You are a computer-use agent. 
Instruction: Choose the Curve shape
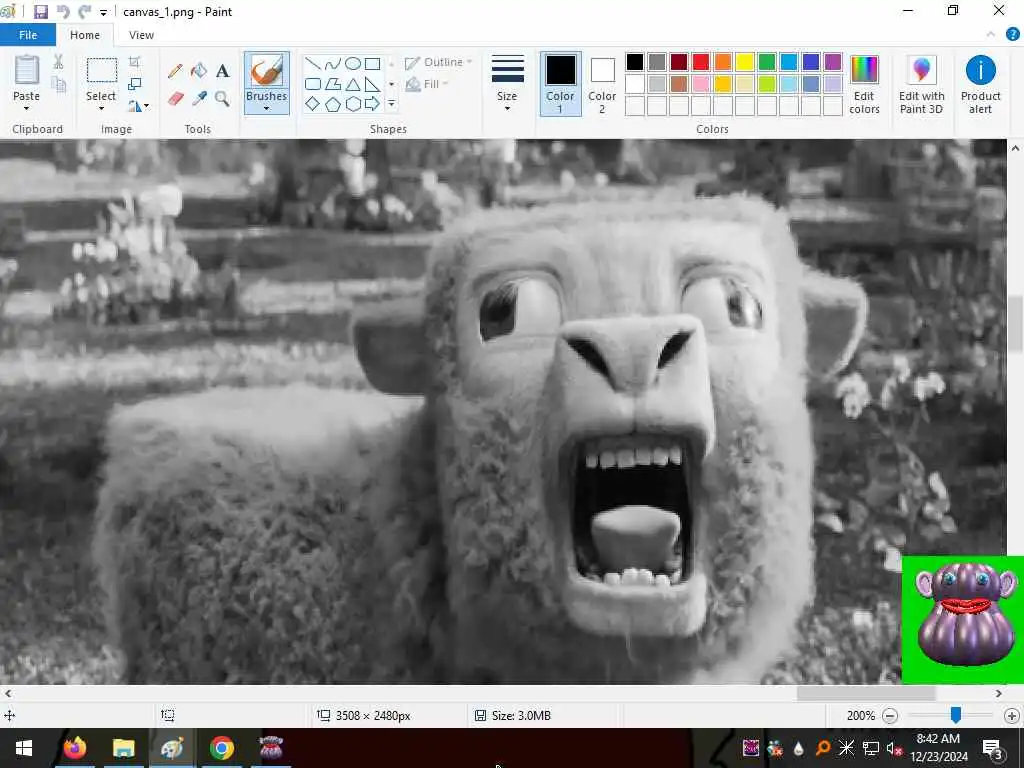click(333, 63)
